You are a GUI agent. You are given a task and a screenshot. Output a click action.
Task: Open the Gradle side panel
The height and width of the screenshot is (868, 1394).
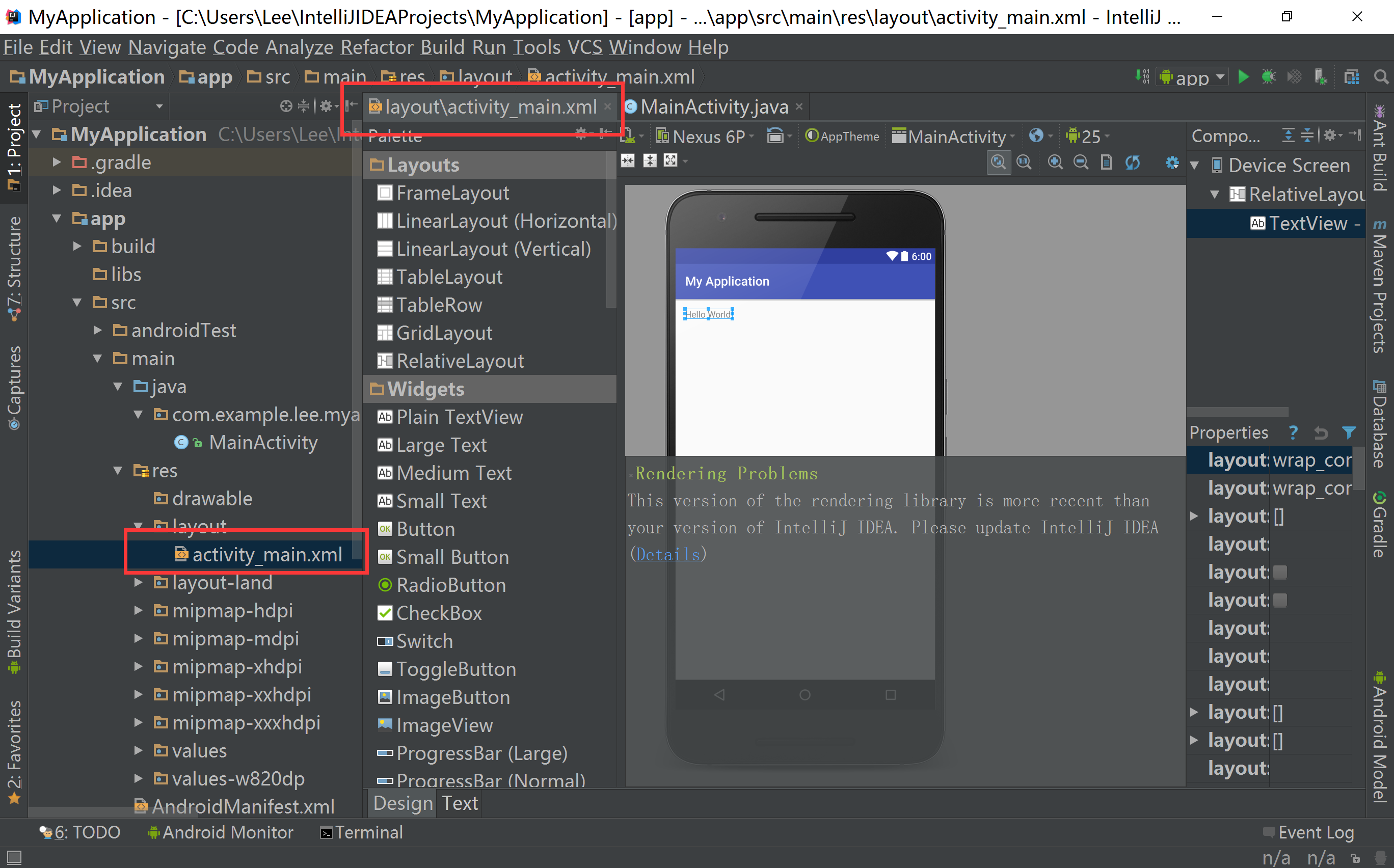point(1380,524)
